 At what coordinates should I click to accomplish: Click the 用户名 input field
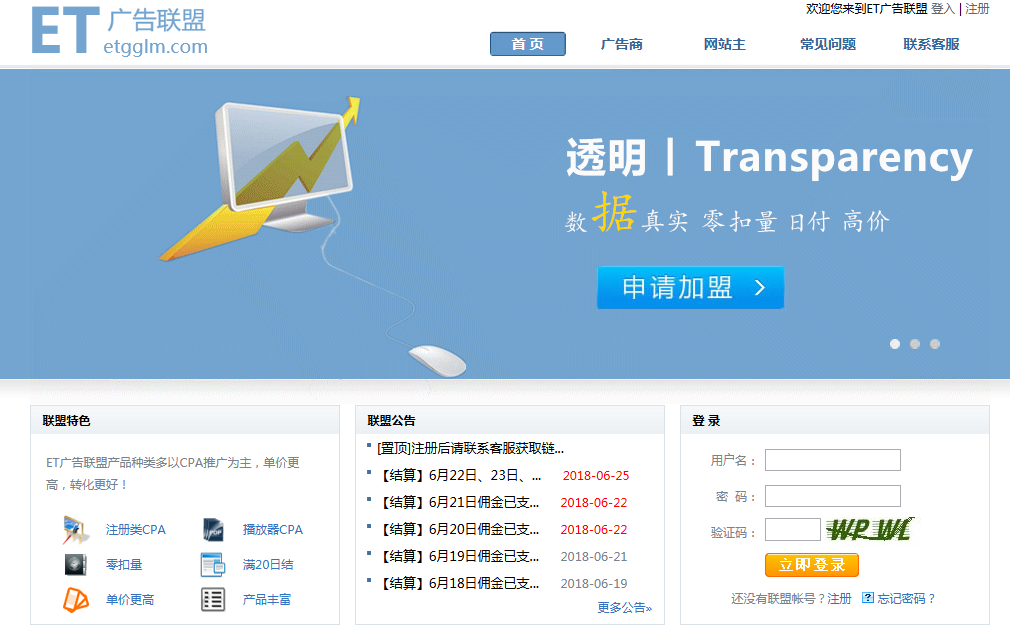coord(832,460)
